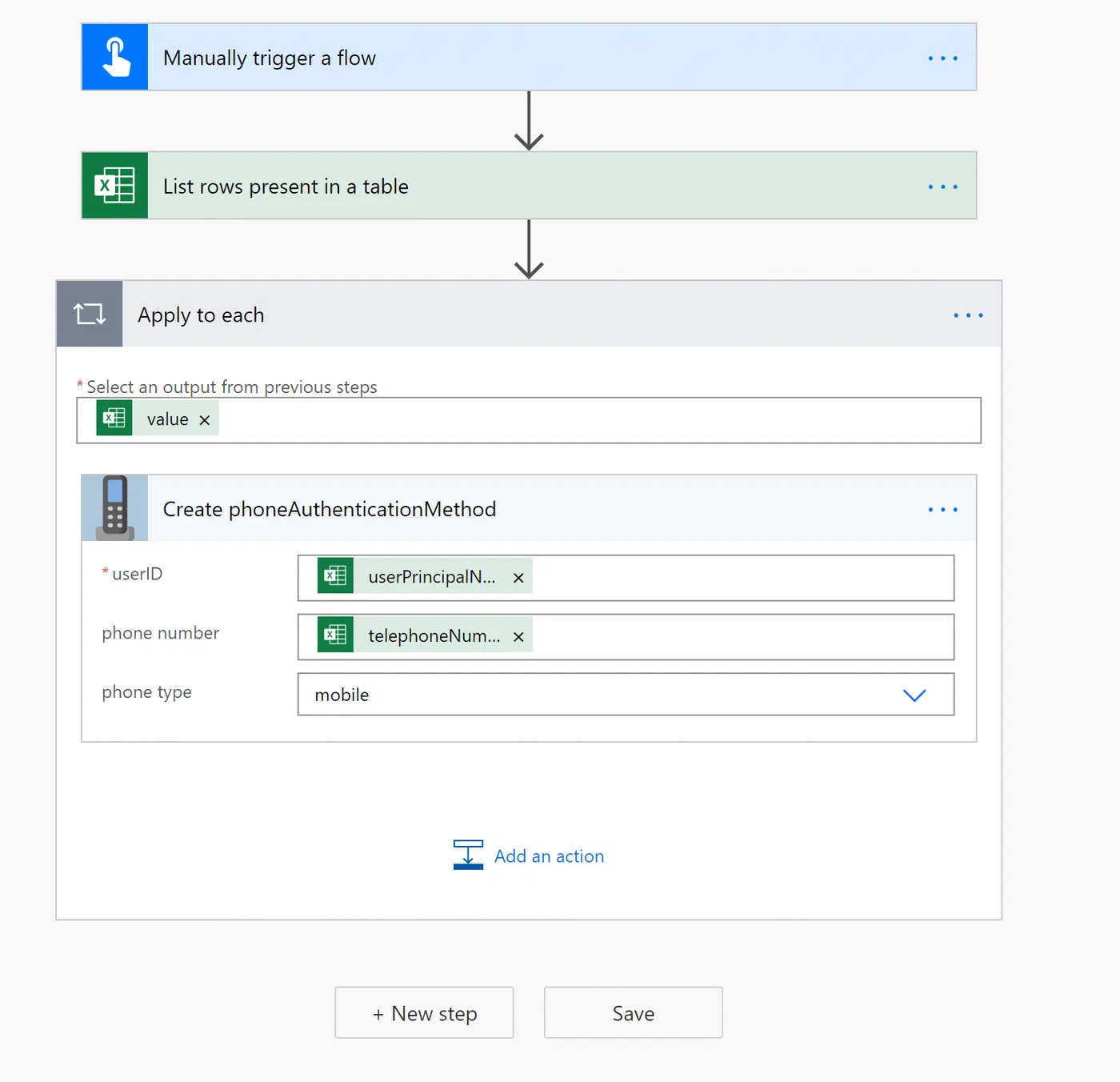Remove the value token from output field

[x=205, y=420]
